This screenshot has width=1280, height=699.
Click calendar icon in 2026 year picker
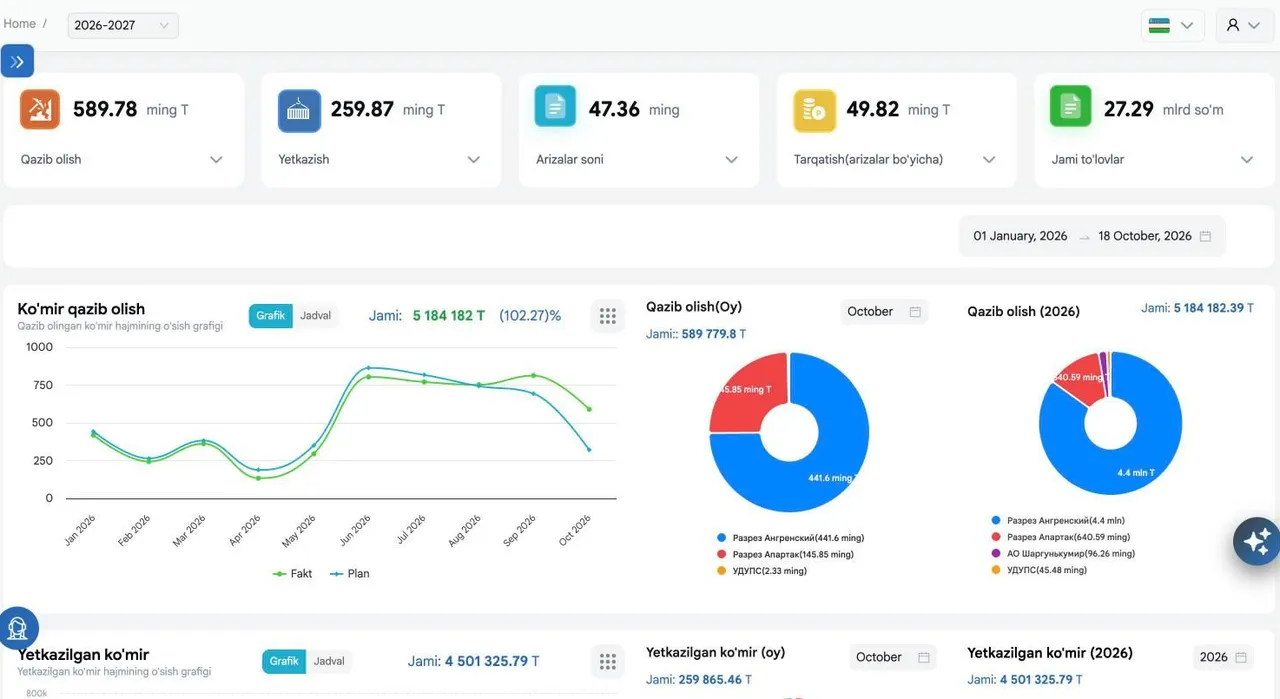tap(1241, 657)
